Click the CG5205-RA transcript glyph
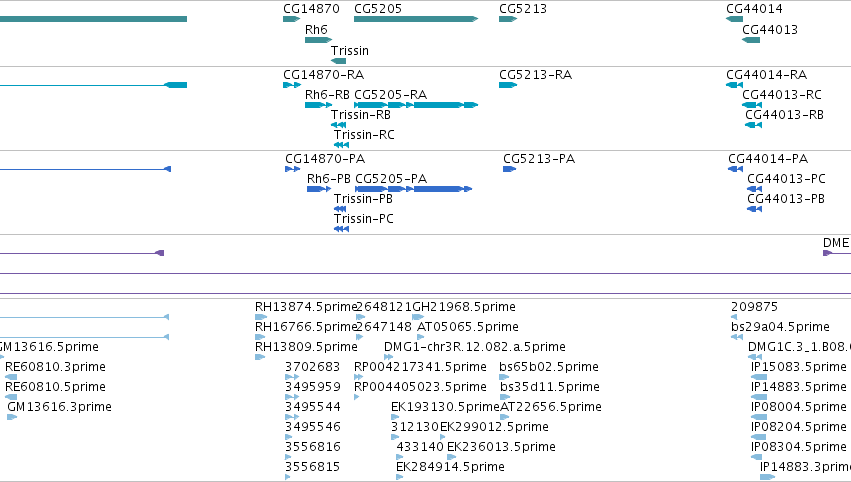The image size is (851, 482). pos(416,105)
